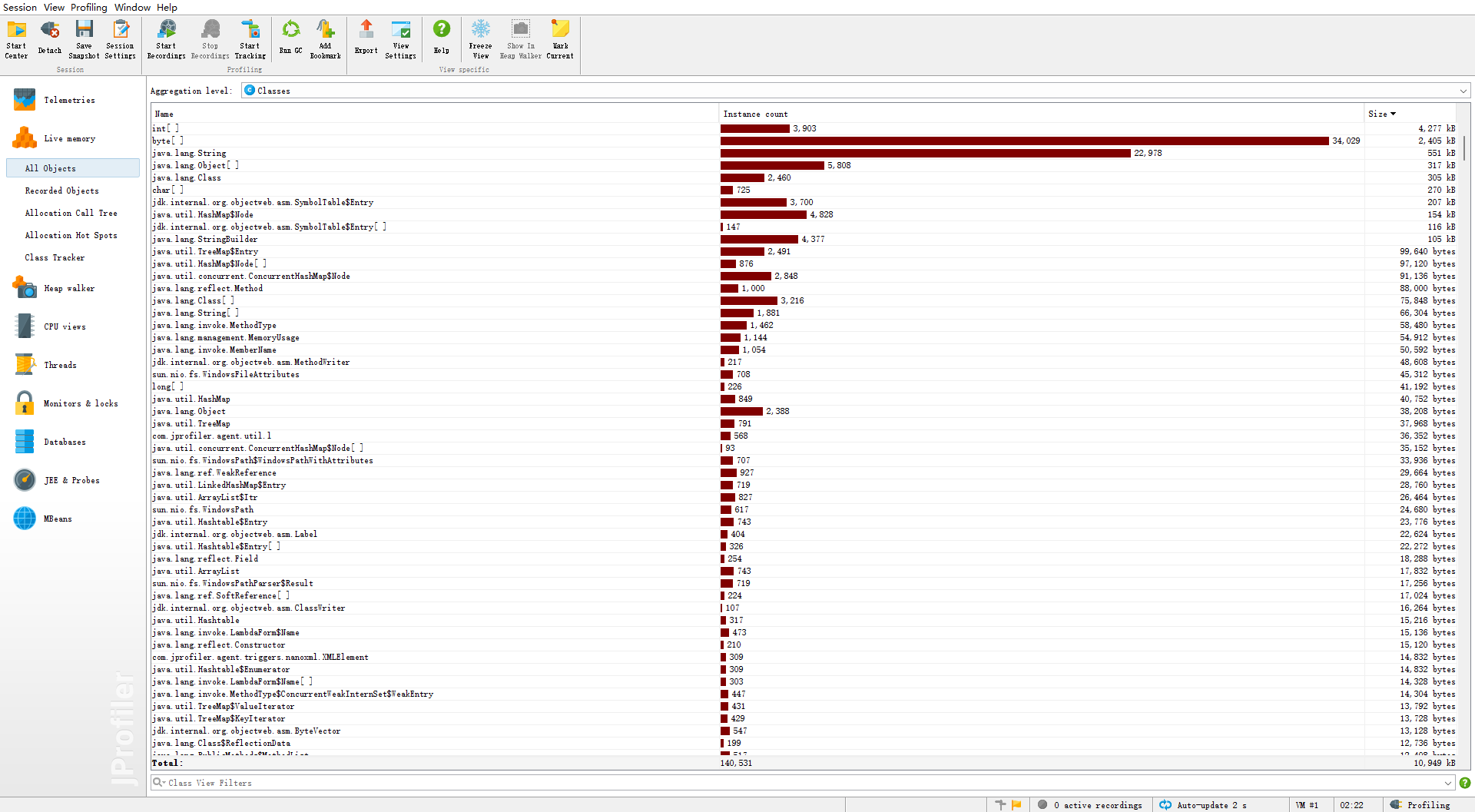Open the Aggregation level dropdown
Screen dimensions: 1475x812
point(856,91)
